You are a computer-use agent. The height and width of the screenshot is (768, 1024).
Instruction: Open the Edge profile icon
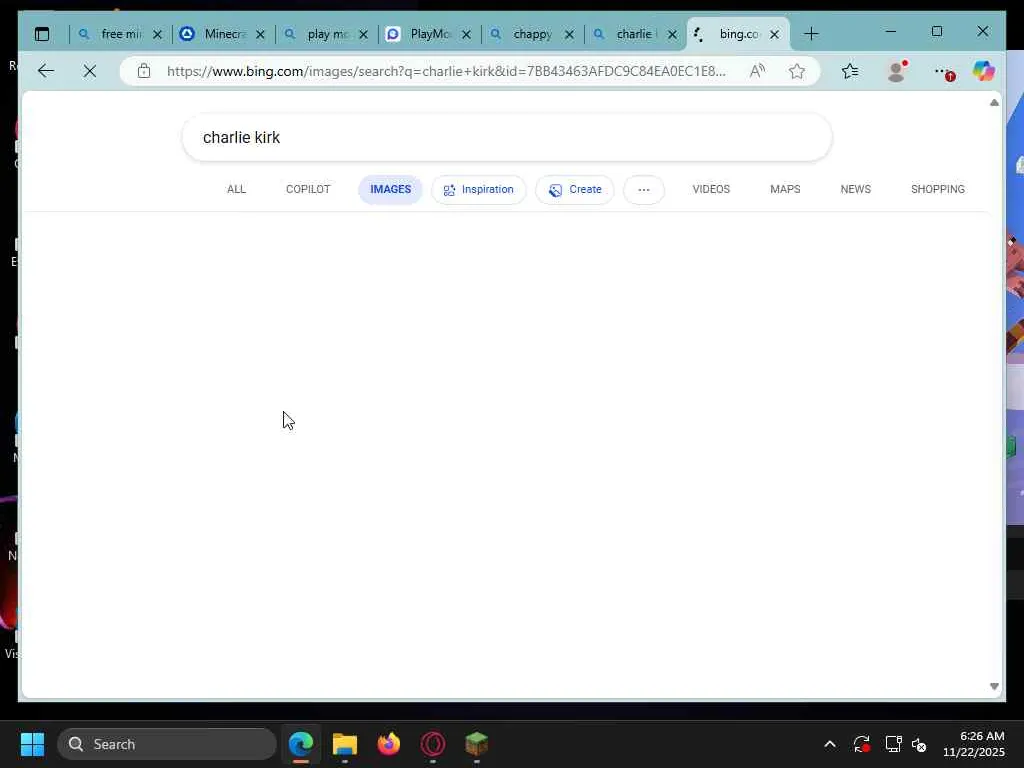coord(897,71)
